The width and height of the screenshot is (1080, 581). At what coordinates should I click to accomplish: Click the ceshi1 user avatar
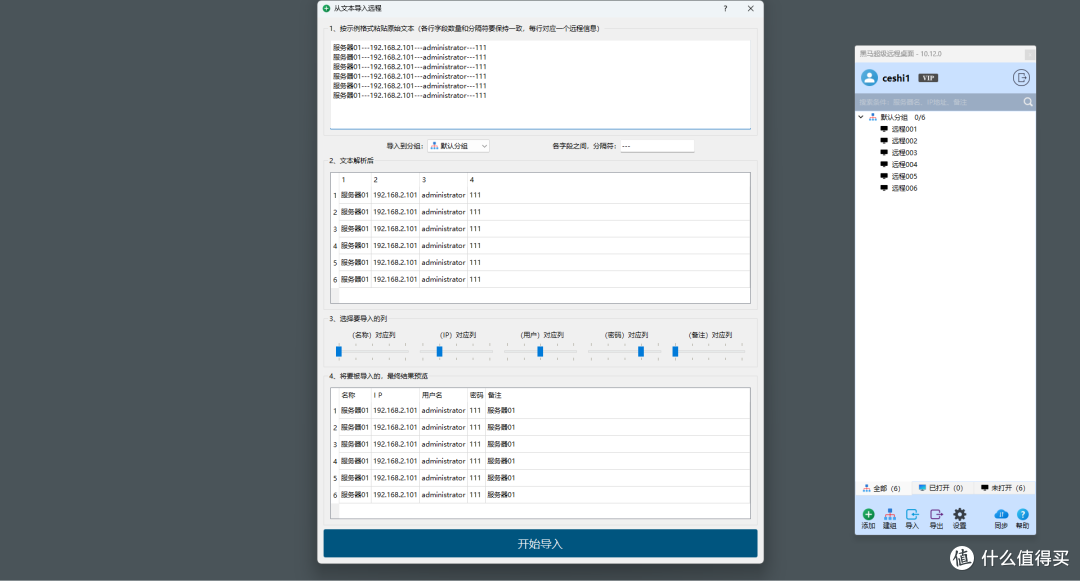click(x=869, y=78)
